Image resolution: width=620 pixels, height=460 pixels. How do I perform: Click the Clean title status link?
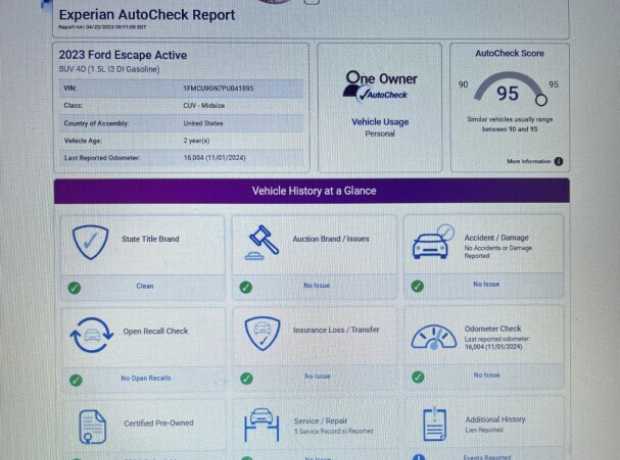coord(145,286)
